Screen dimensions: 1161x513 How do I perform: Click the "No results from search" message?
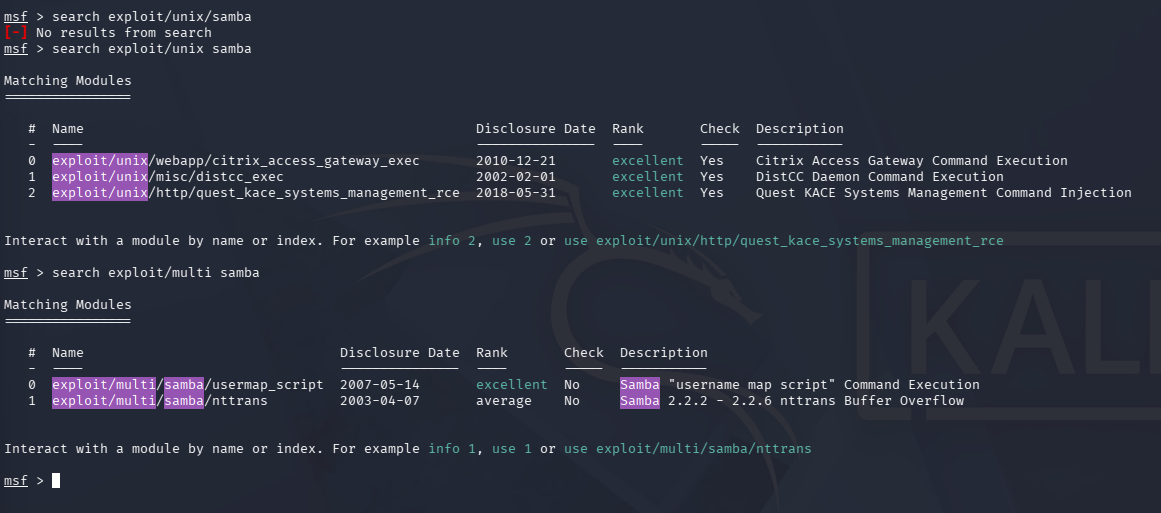click(x=123, y=33)
